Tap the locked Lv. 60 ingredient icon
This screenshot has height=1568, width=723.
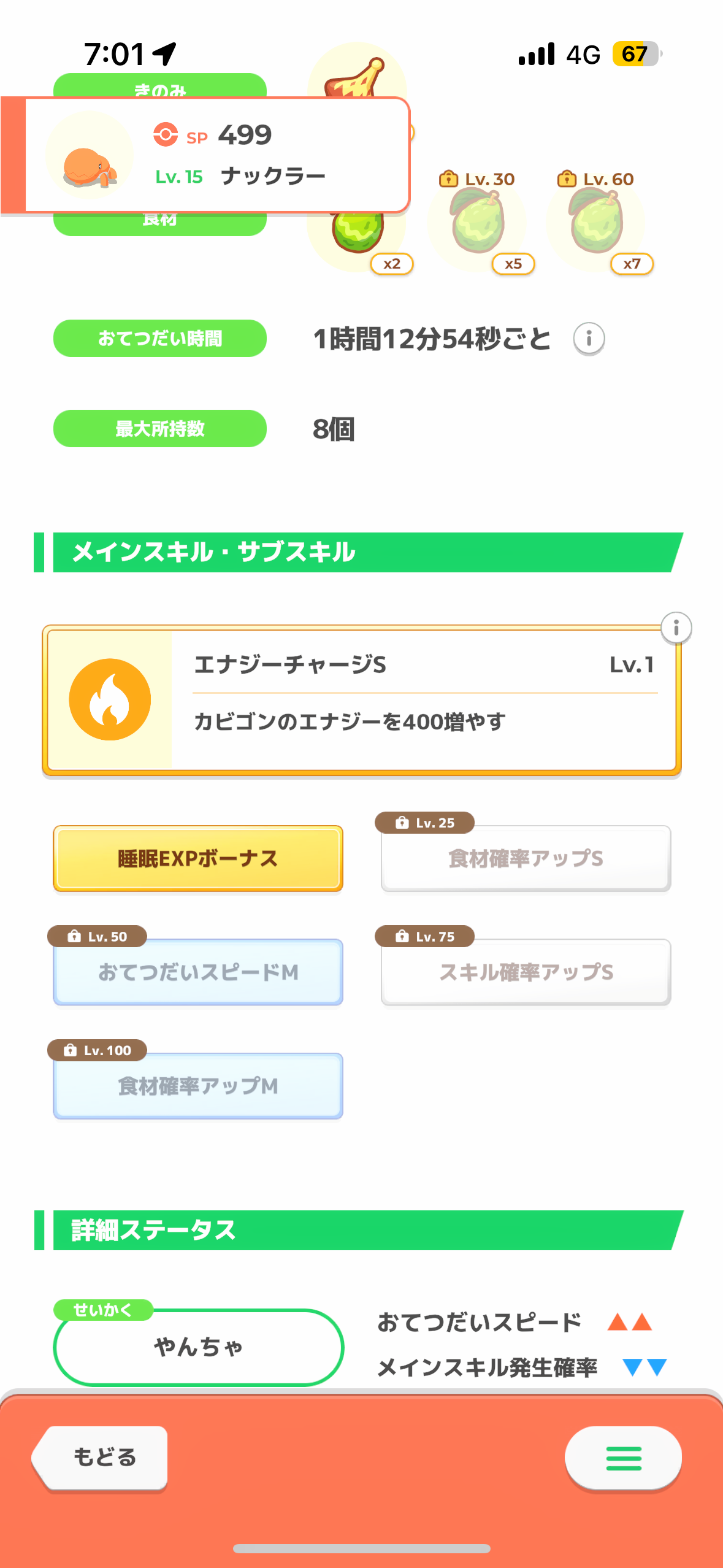click(597, 222)
